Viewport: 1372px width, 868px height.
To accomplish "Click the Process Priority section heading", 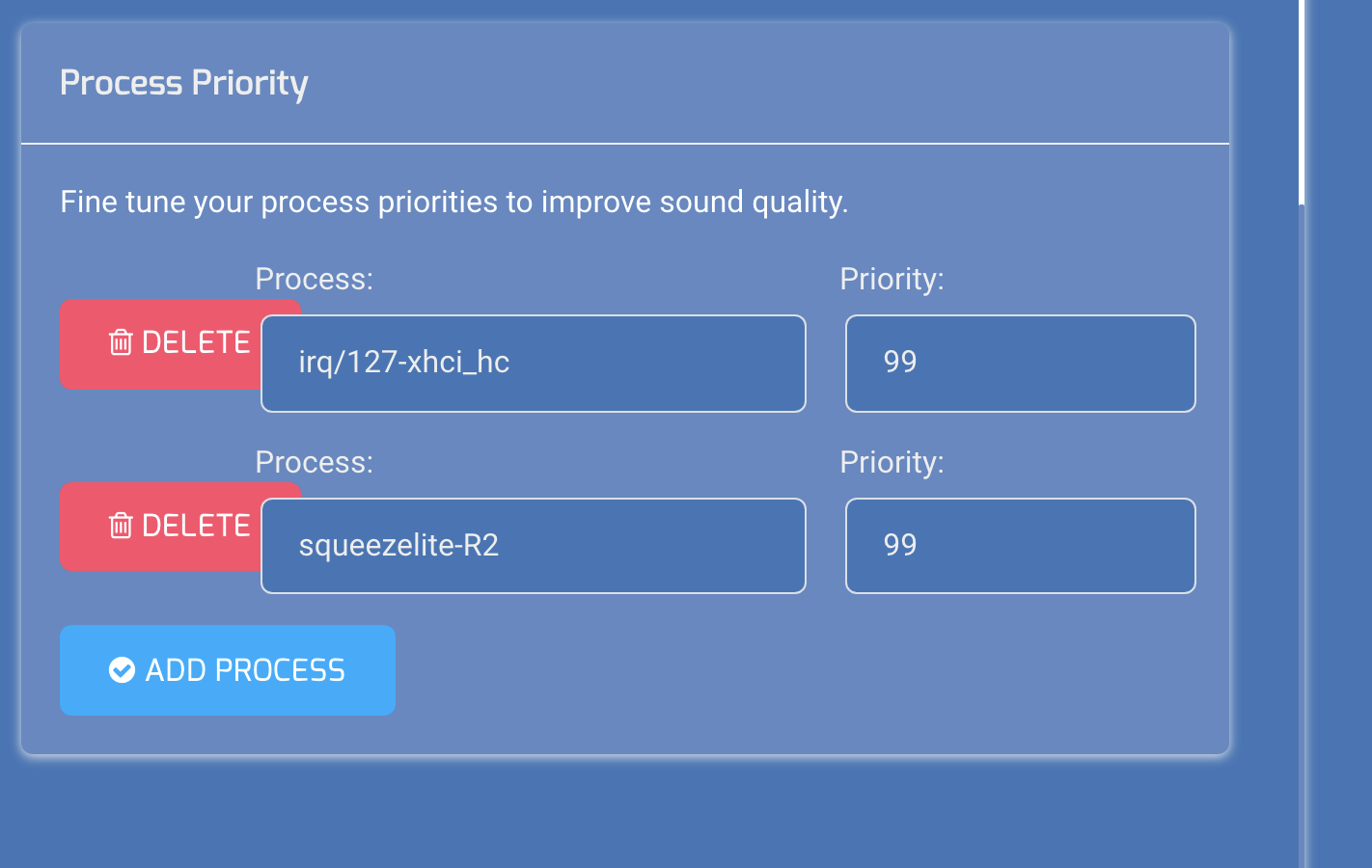I will [184, 83].
